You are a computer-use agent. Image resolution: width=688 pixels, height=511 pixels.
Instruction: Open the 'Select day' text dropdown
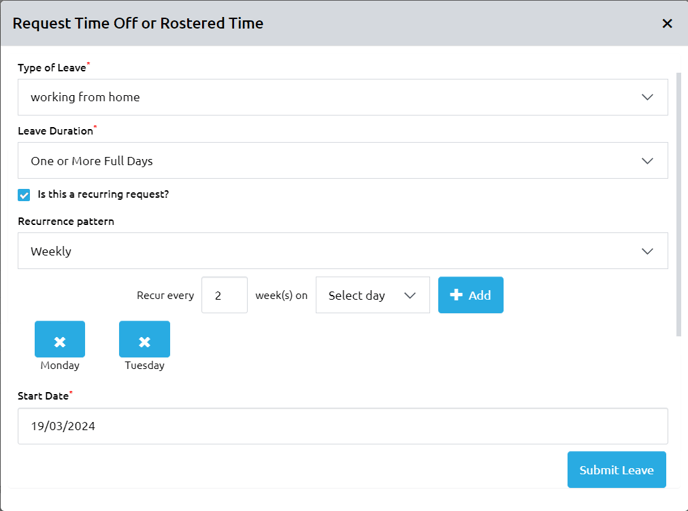click(x=358, y=295)
